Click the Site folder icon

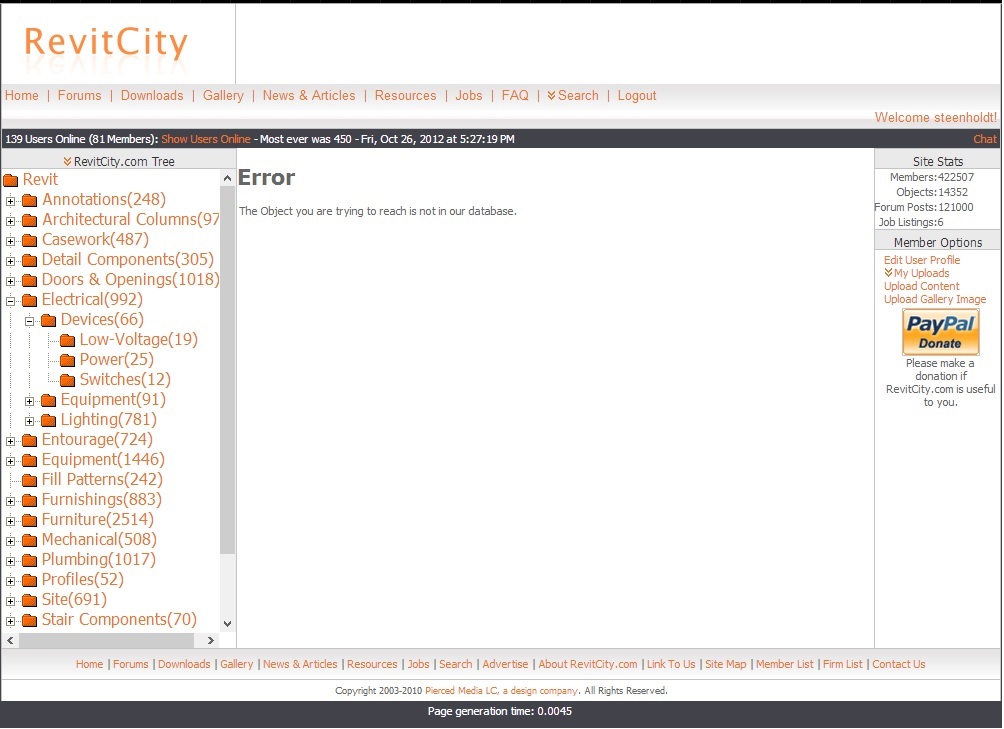coord(29,600)
